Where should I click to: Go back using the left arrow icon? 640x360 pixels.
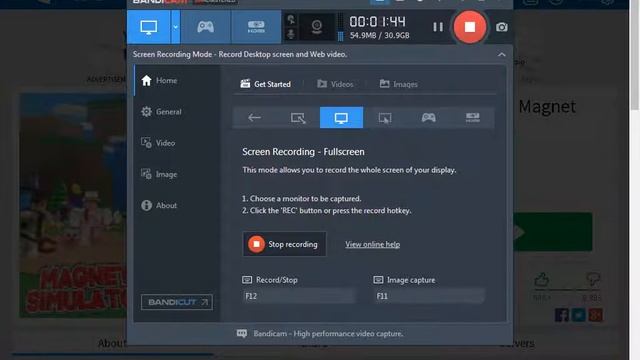pos(254,118)
